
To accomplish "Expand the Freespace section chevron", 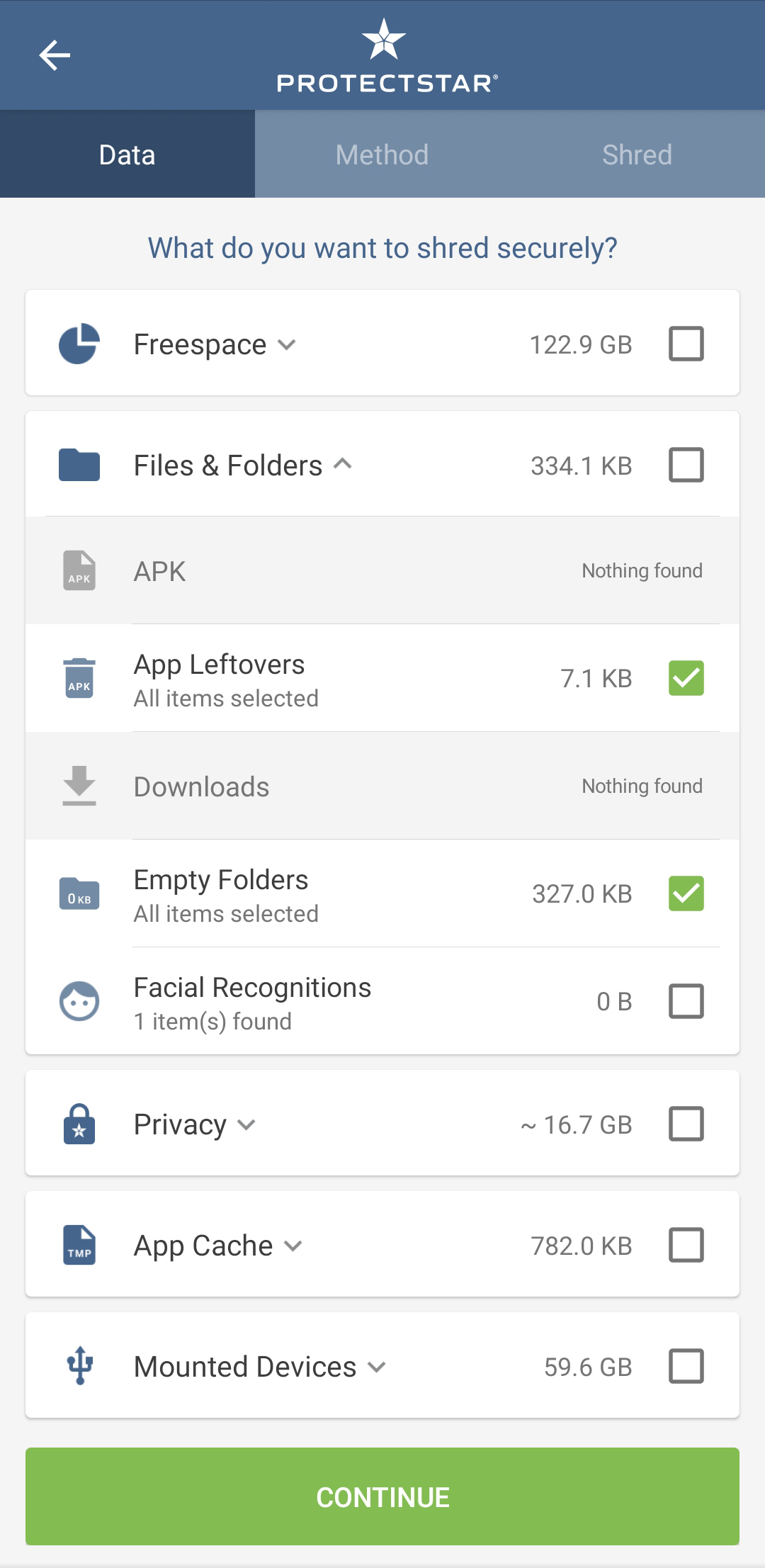I will click(x=287, y=345).
